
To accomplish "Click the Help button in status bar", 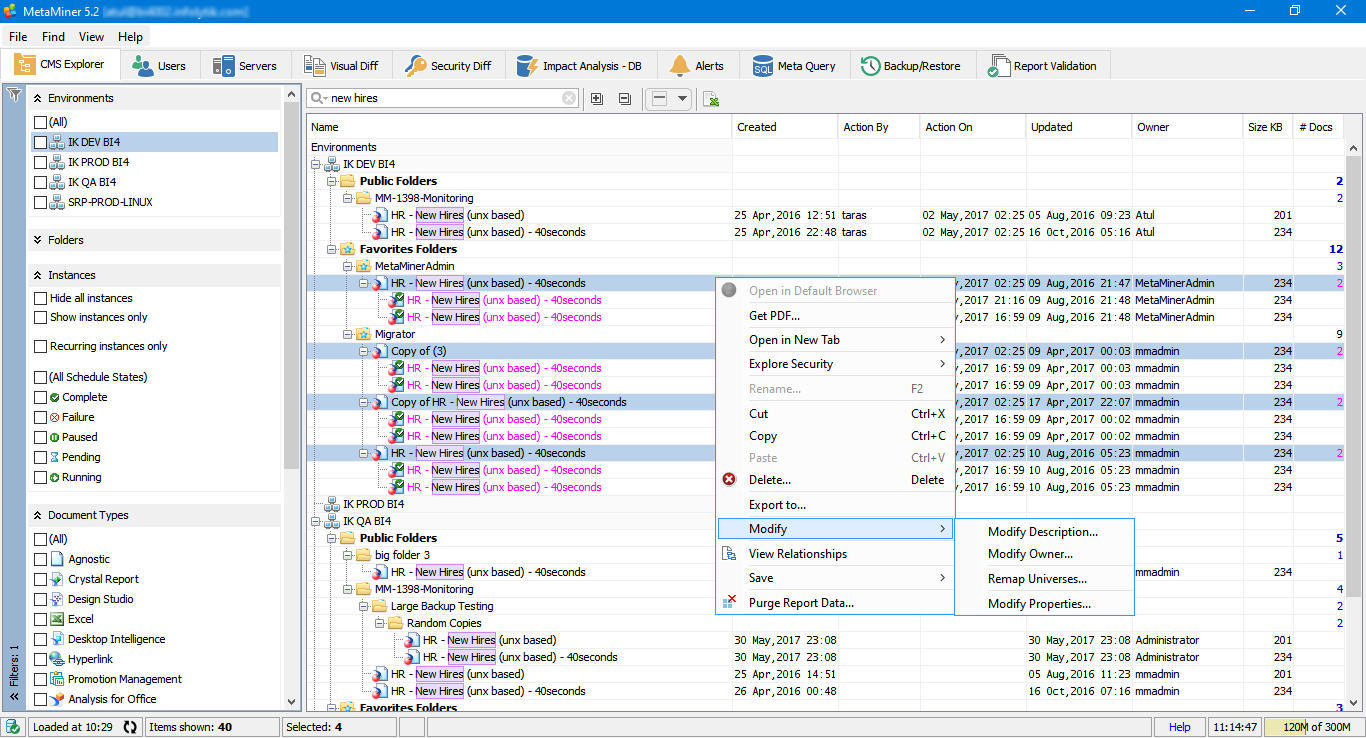I will point(1180,727).
